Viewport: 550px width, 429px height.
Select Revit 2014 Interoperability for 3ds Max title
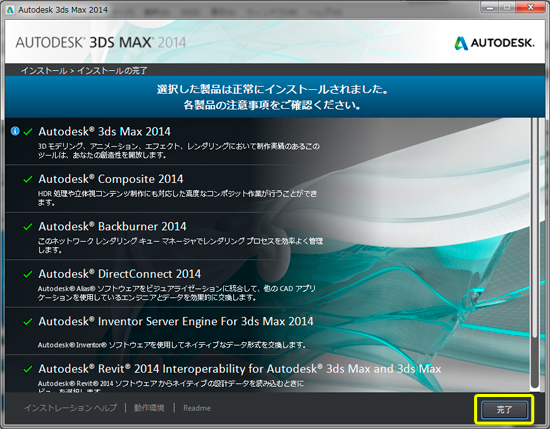240,369
